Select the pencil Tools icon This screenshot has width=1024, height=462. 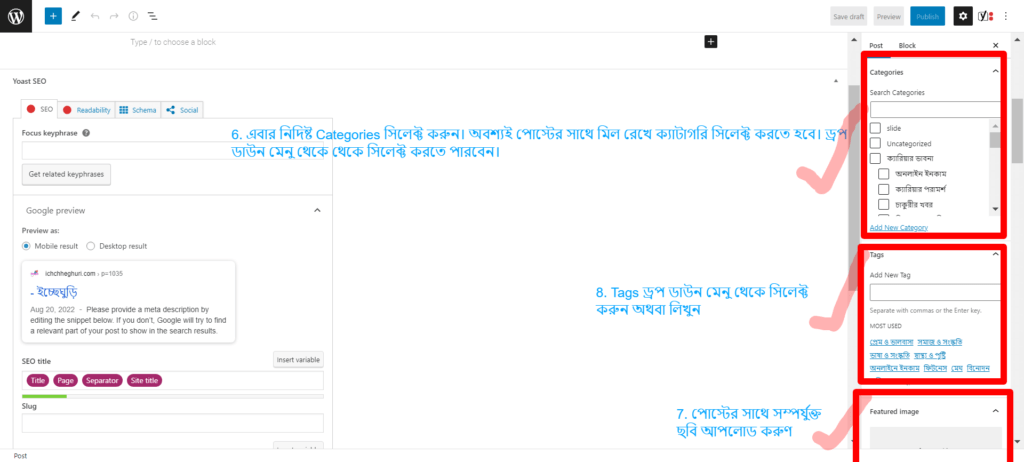coord(75,16)
